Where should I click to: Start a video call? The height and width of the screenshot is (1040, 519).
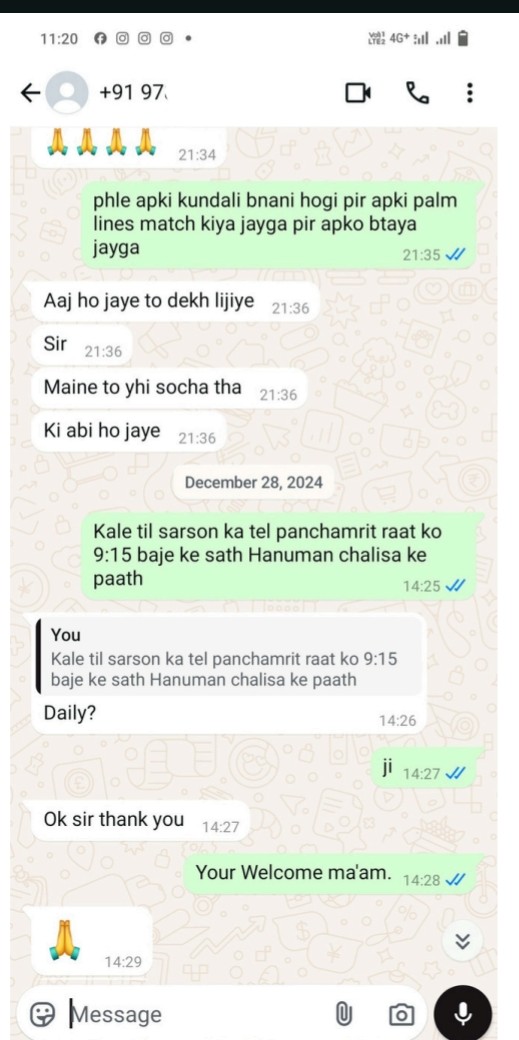click(x=358, y=94)
